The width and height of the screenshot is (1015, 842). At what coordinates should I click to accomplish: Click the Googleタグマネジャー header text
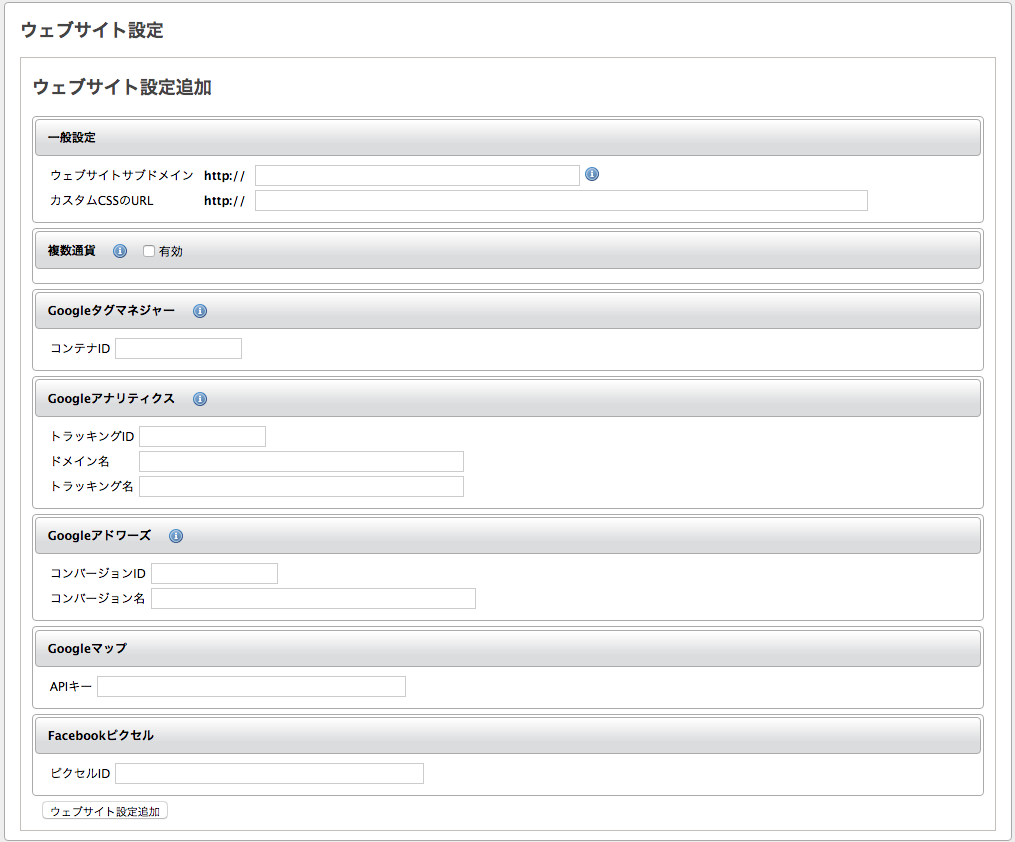(x=111, y=311)
